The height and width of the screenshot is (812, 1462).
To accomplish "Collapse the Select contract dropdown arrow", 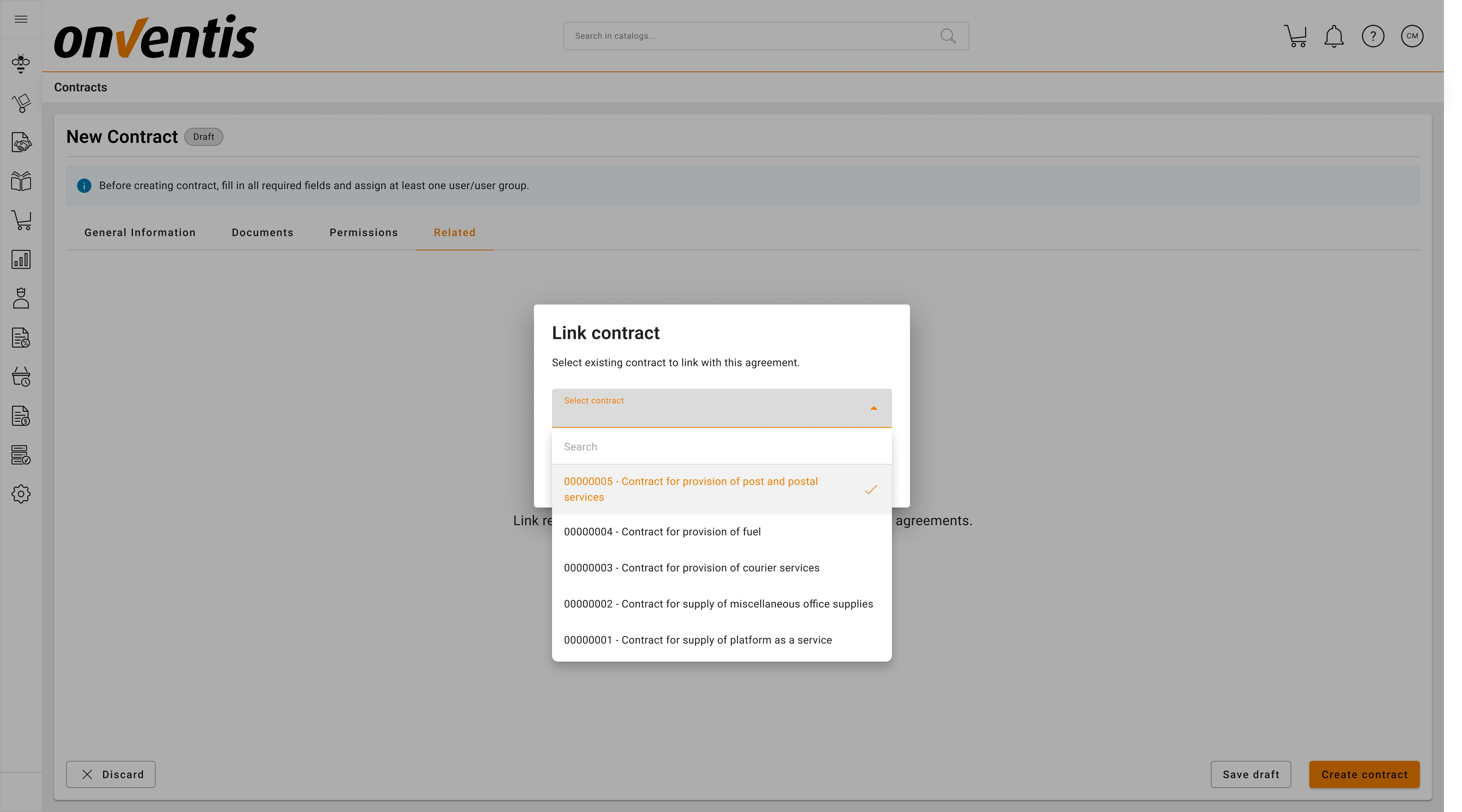I will click(874, 408).
